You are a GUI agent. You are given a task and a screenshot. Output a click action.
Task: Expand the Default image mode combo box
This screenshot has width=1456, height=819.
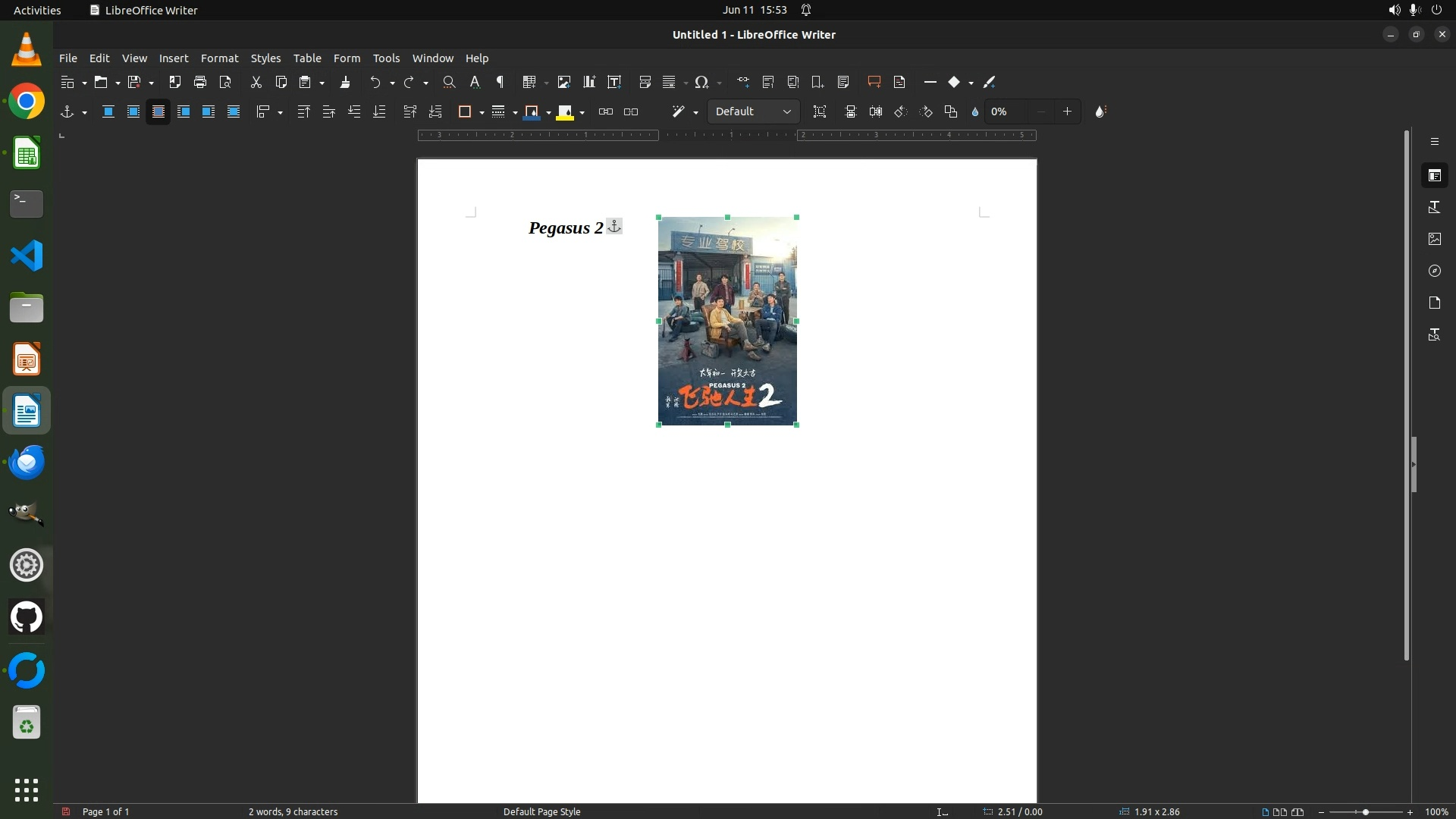[786, 112]
